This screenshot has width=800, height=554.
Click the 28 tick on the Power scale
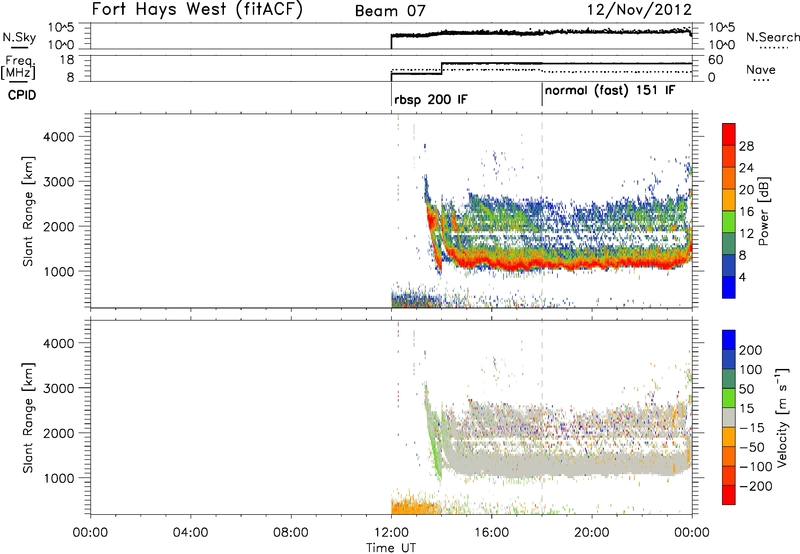point(746,146)
